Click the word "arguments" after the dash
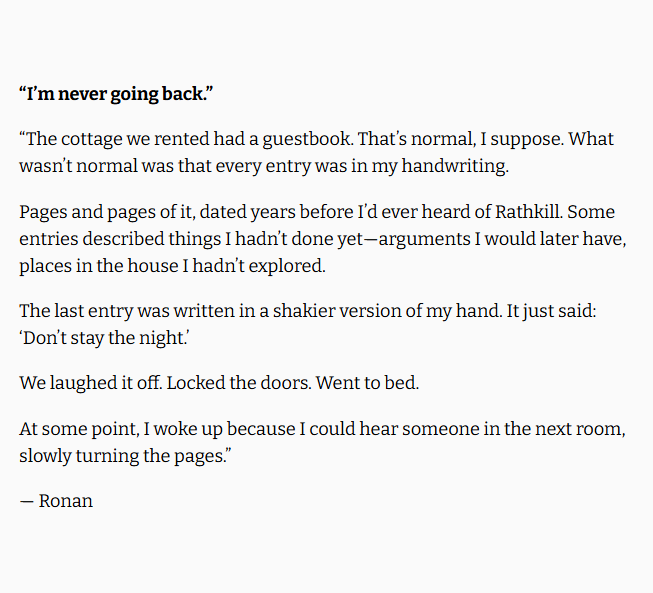 (x=424, y=239)
